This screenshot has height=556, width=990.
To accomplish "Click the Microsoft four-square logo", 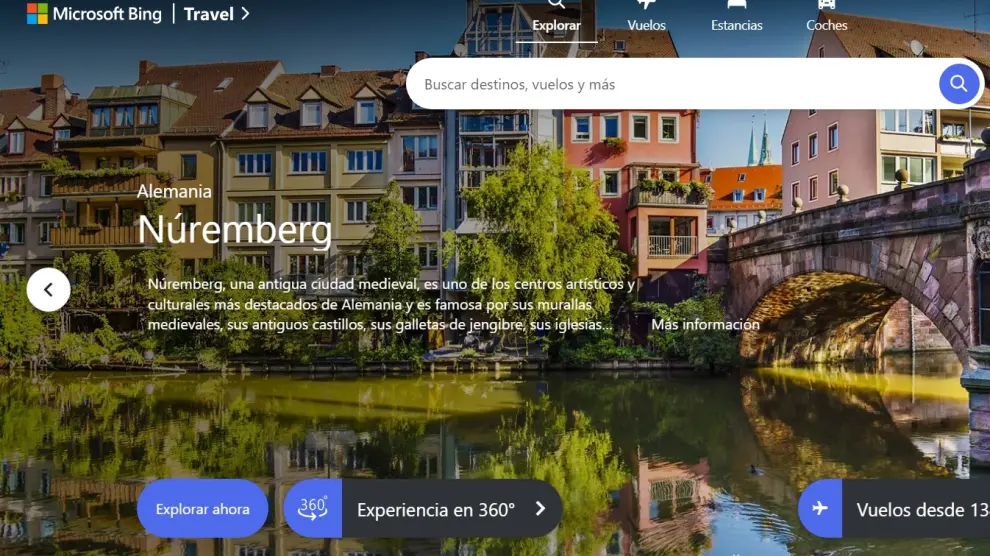I will (x=37, y=14).
